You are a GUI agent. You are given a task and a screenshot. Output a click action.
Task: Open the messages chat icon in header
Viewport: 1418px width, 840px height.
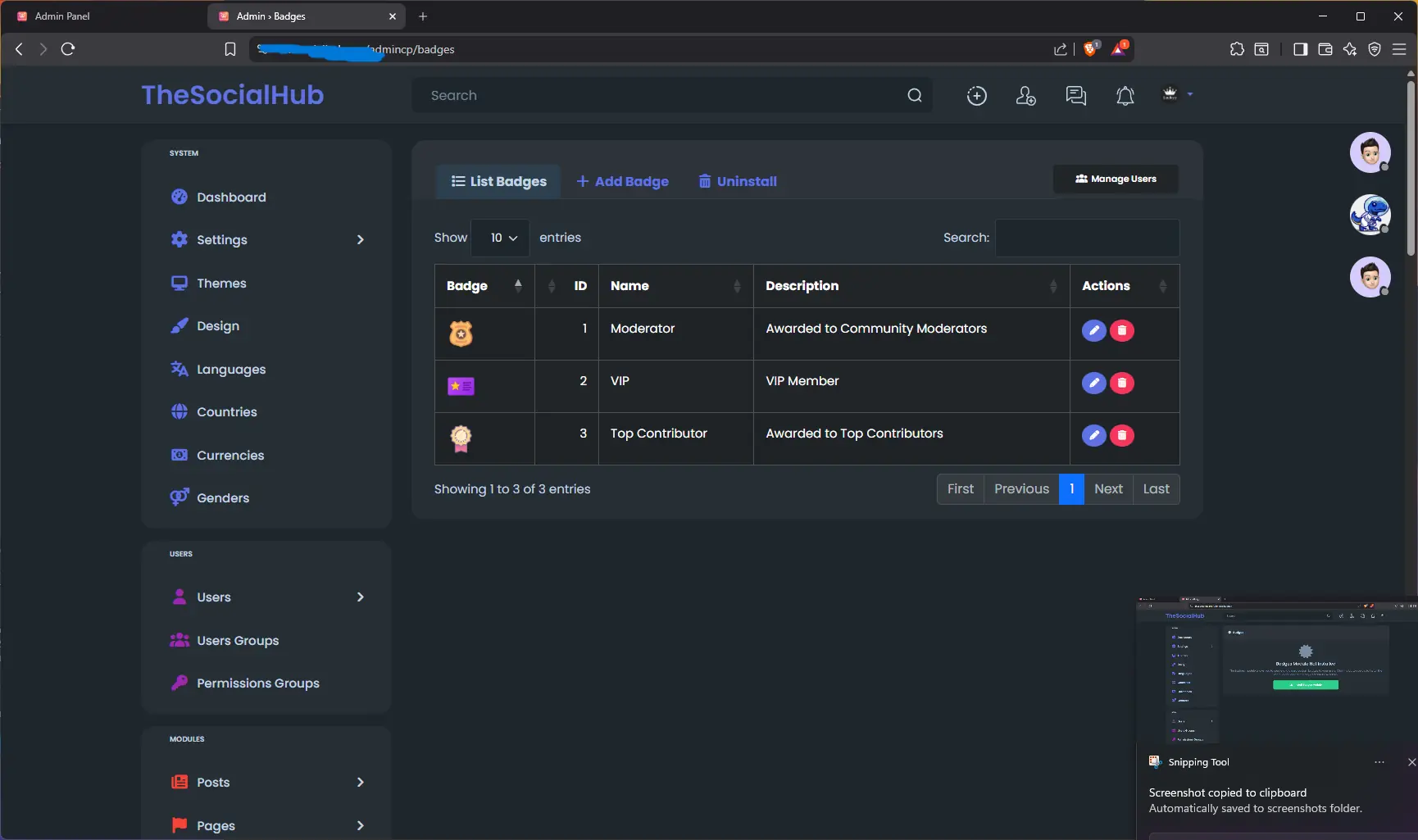(x=1075, y=96)
